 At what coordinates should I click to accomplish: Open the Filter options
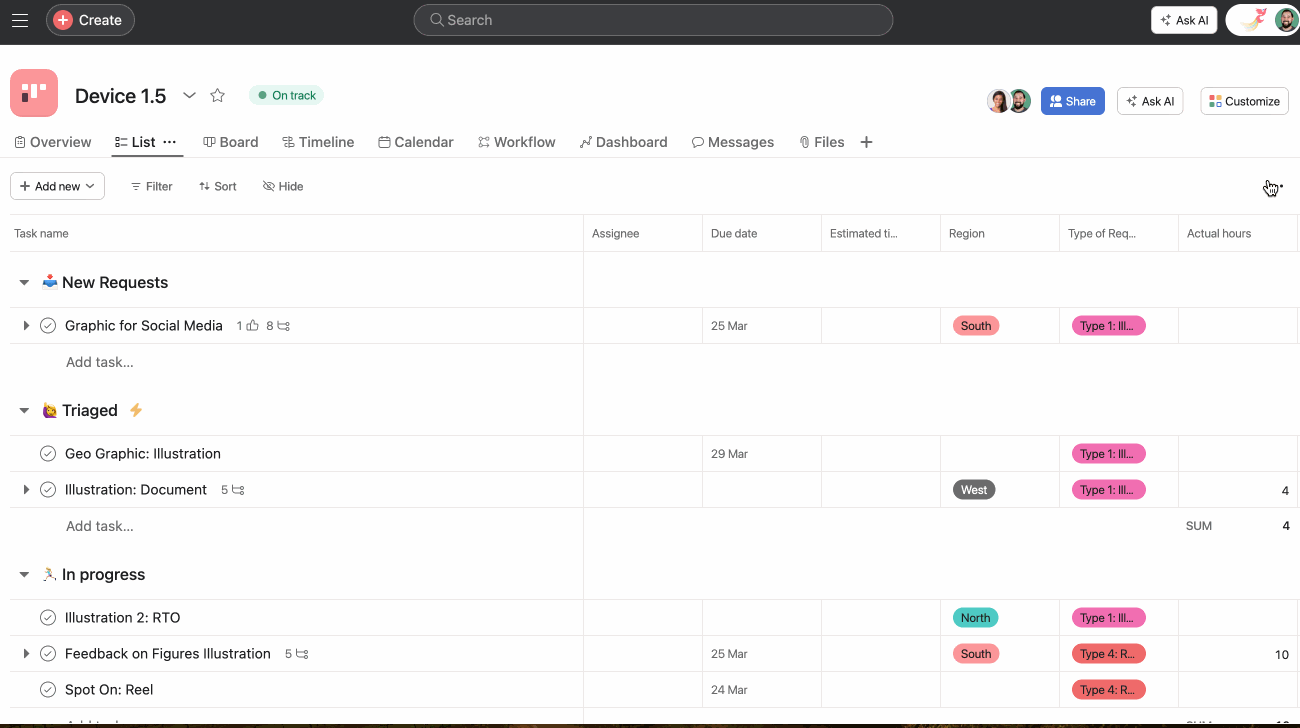coord(151,186)
